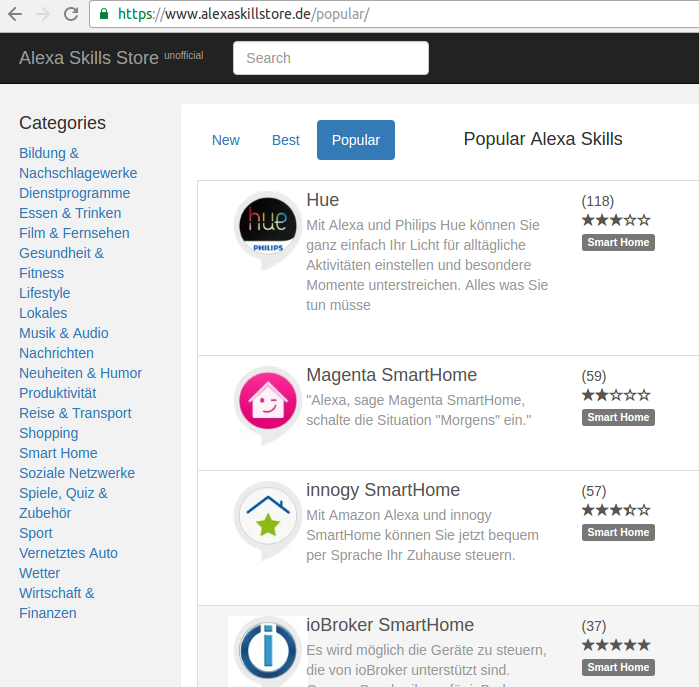Image resolution: width=699 pixels, height=687 pixels.
Task: Open the Lokales category
Action: pyautogui.click(x=43, y=313)
